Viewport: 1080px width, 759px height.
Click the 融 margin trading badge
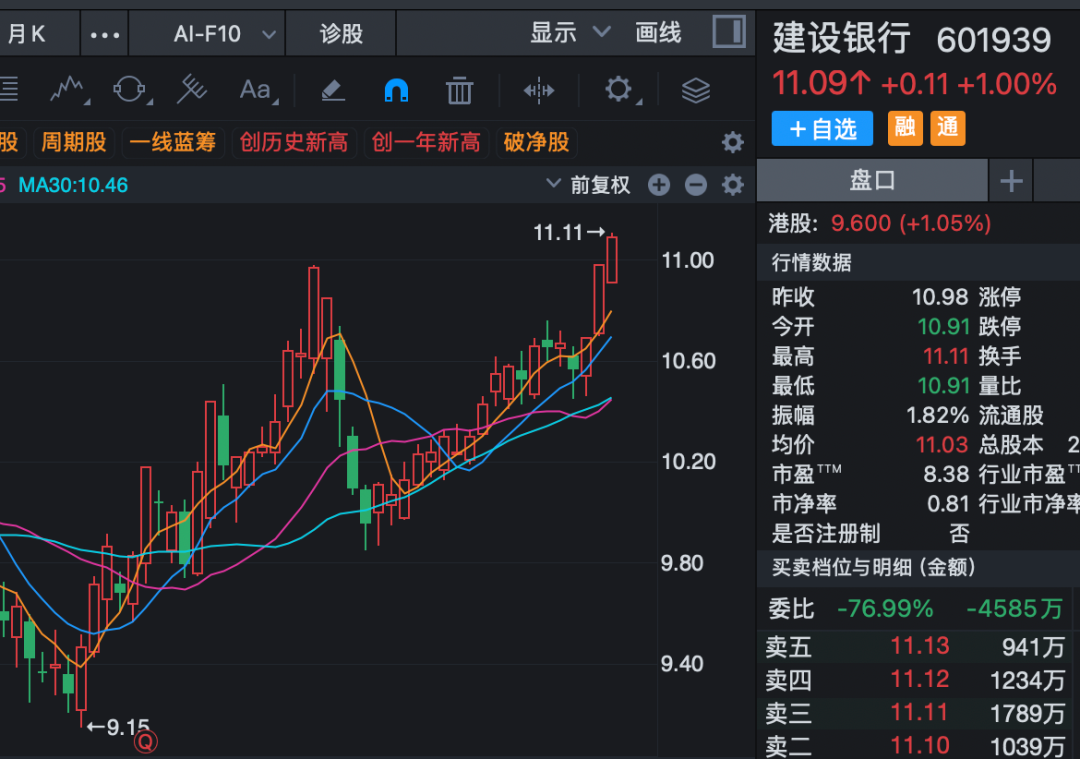pos(905,128)
